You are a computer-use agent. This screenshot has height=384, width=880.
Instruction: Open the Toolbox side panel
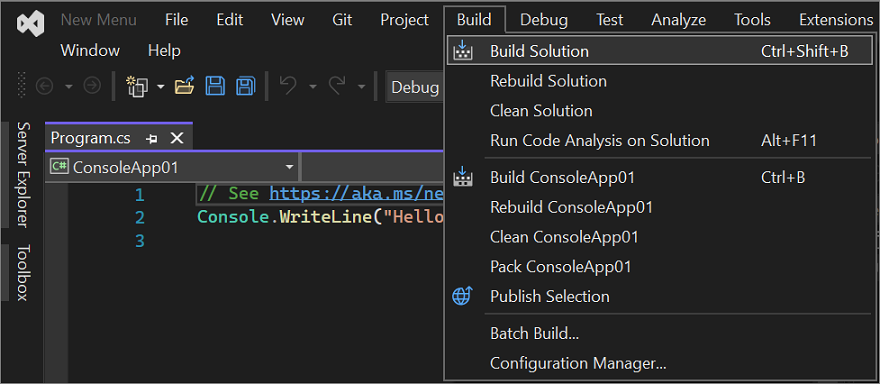[x=22, y=272]
